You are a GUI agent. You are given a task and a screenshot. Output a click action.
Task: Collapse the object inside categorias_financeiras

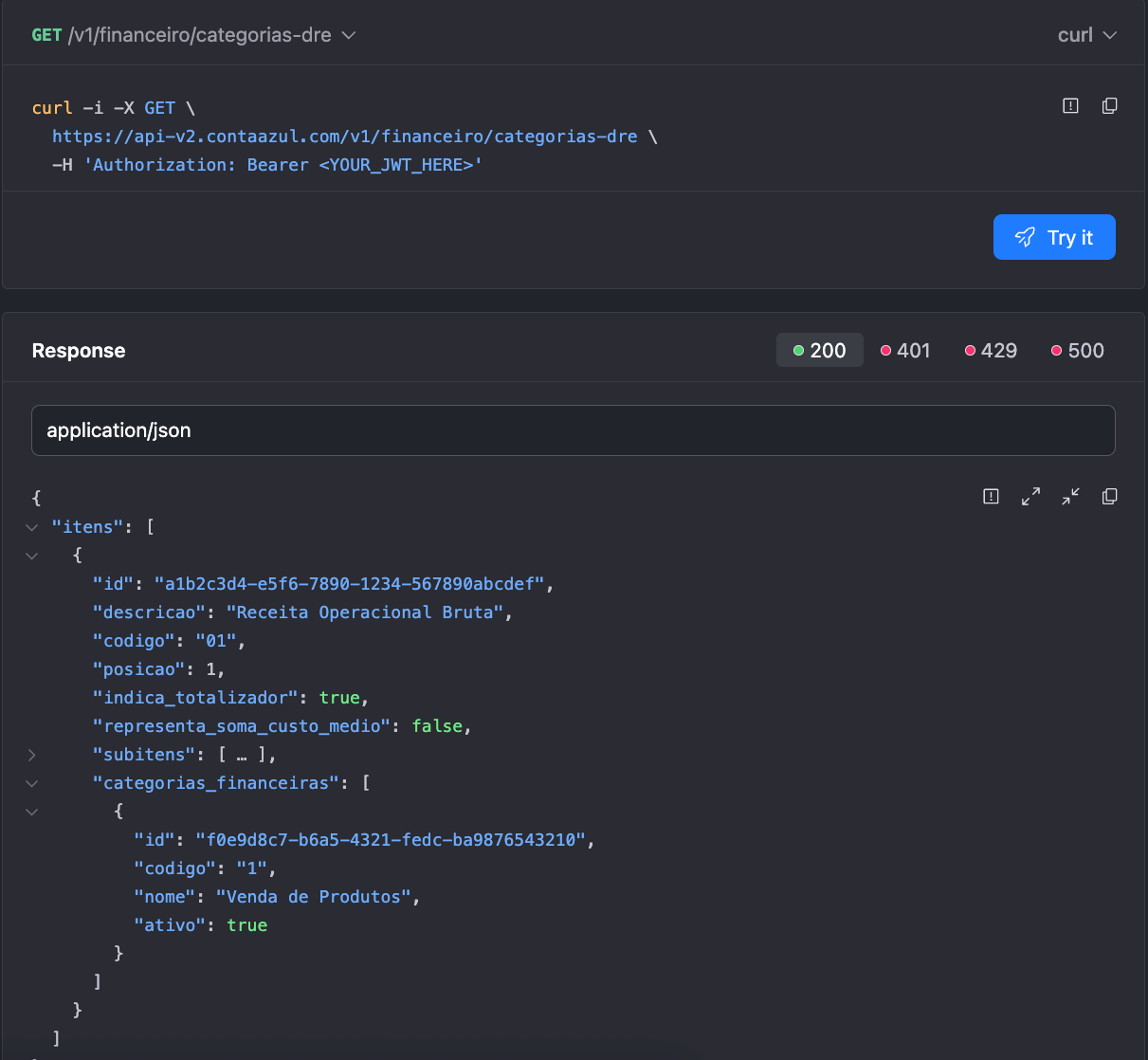click(32, 812)
